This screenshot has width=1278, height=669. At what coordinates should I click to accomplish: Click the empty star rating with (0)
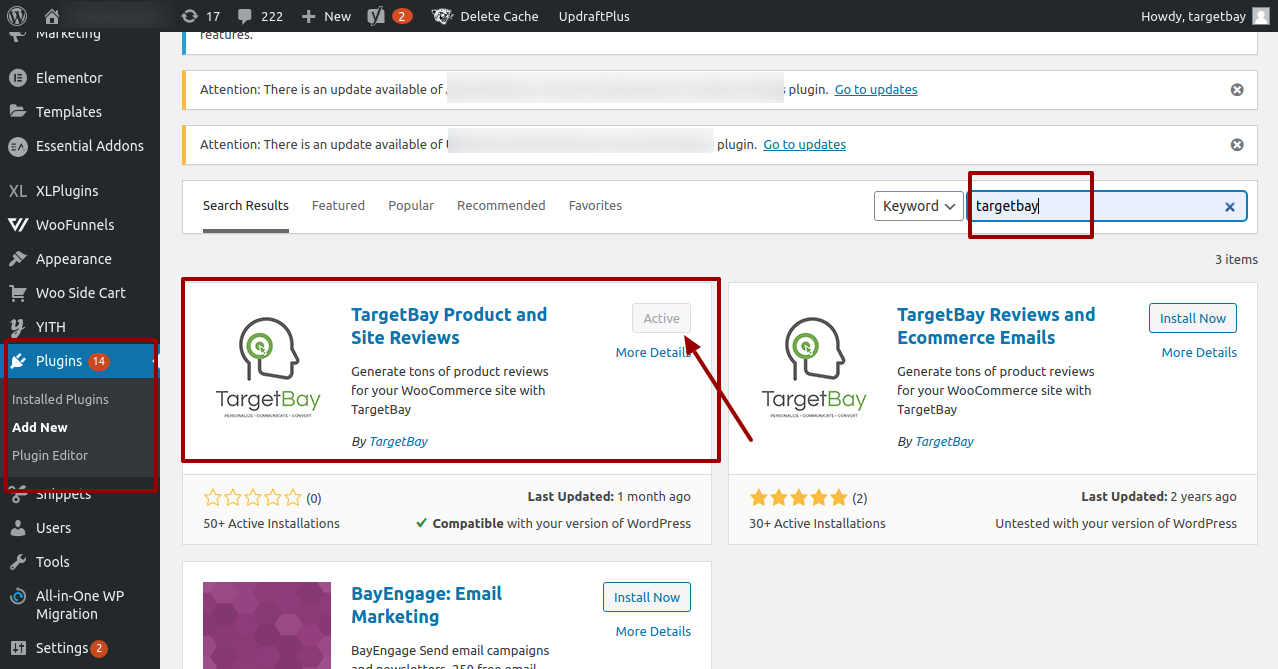[x=262, y=497]
